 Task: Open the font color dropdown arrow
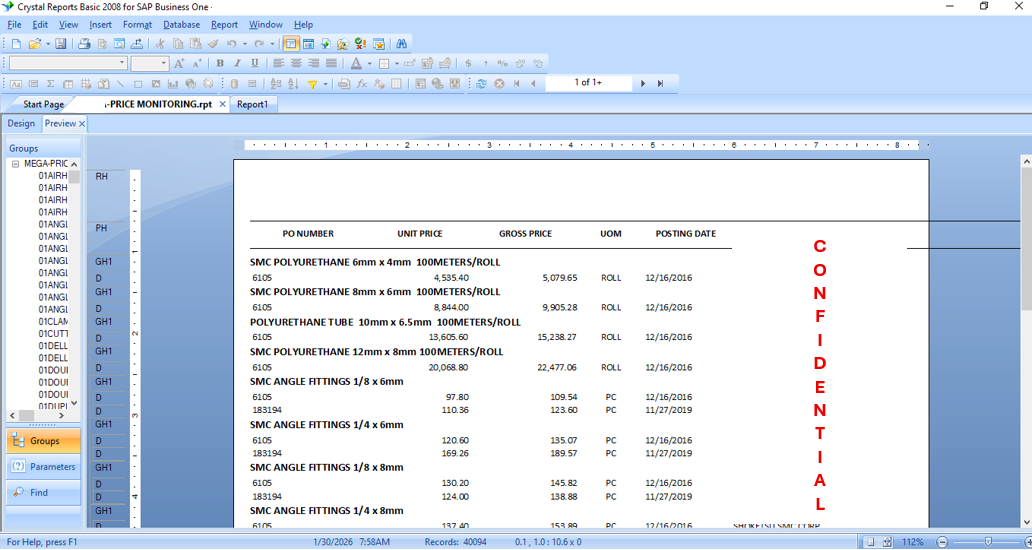pyautogui.click(x=368, y=64)
